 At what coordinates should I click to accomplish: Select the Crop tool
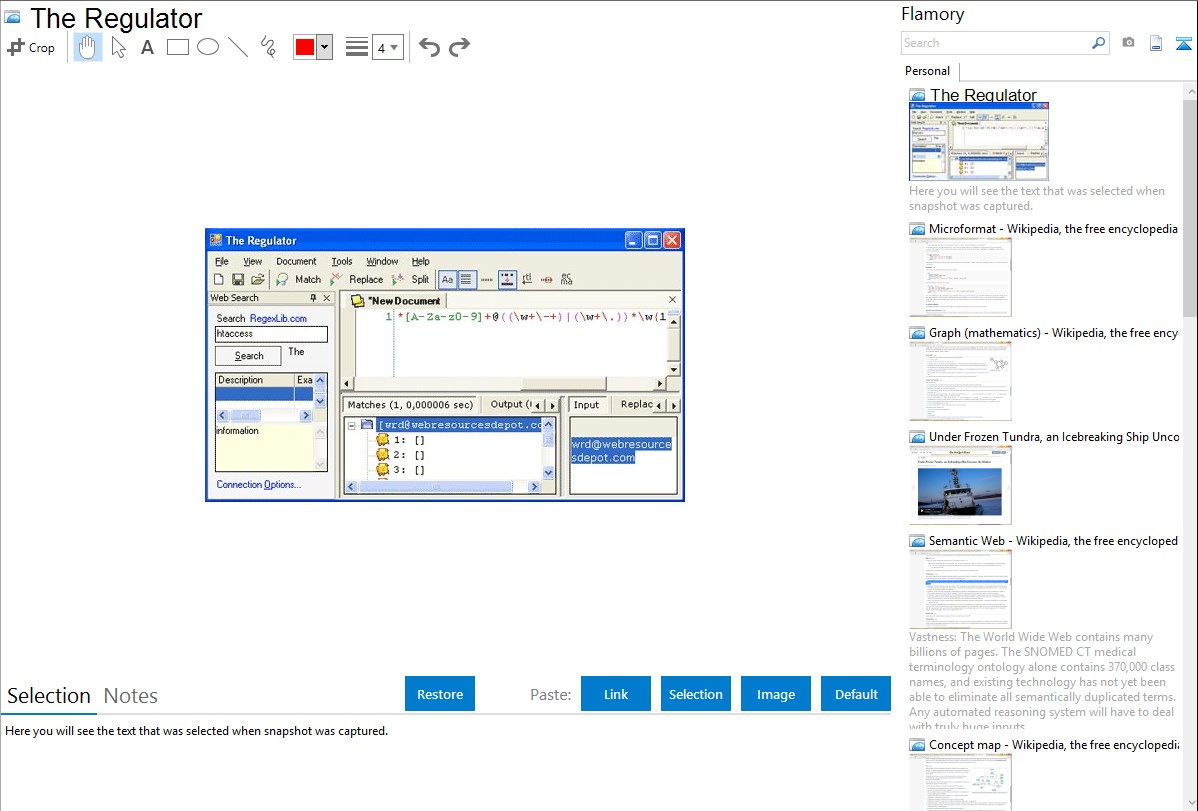[31, 47]
